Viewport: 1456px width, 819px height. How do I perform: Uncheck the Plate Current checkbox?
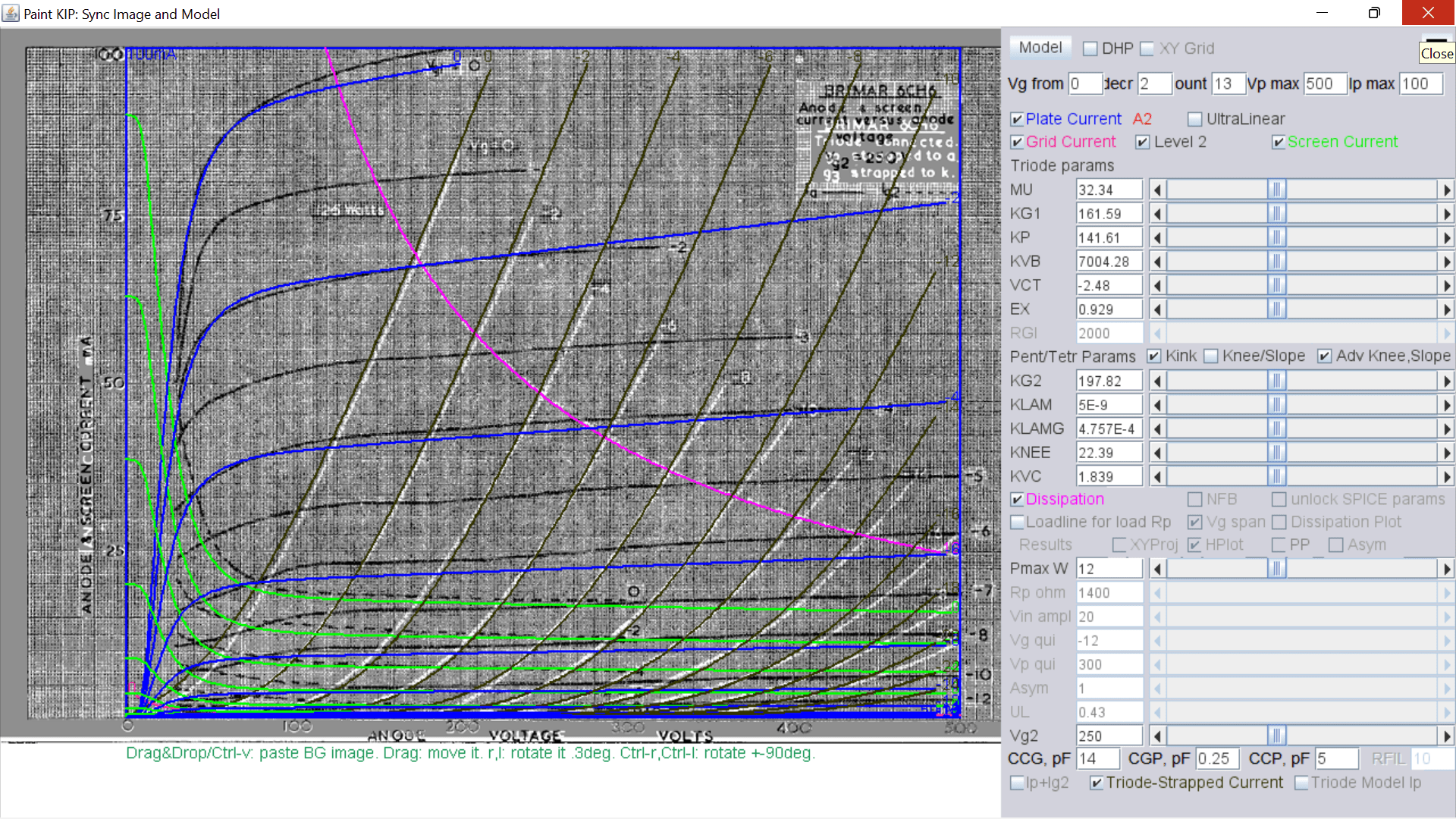(1018, 119)
